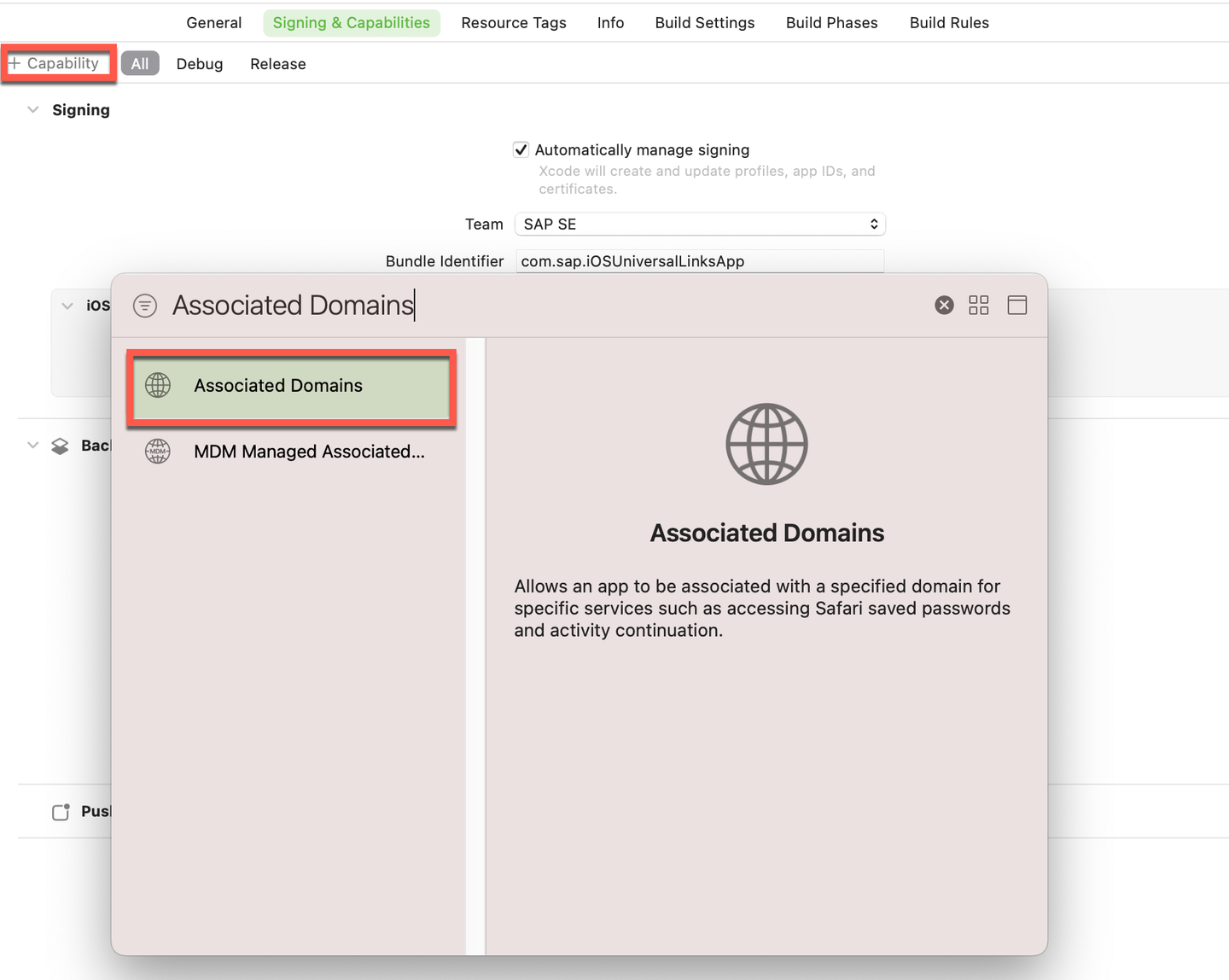Click the Associated Domains search field
The image size is (1229, 980).
click(546, 305)
